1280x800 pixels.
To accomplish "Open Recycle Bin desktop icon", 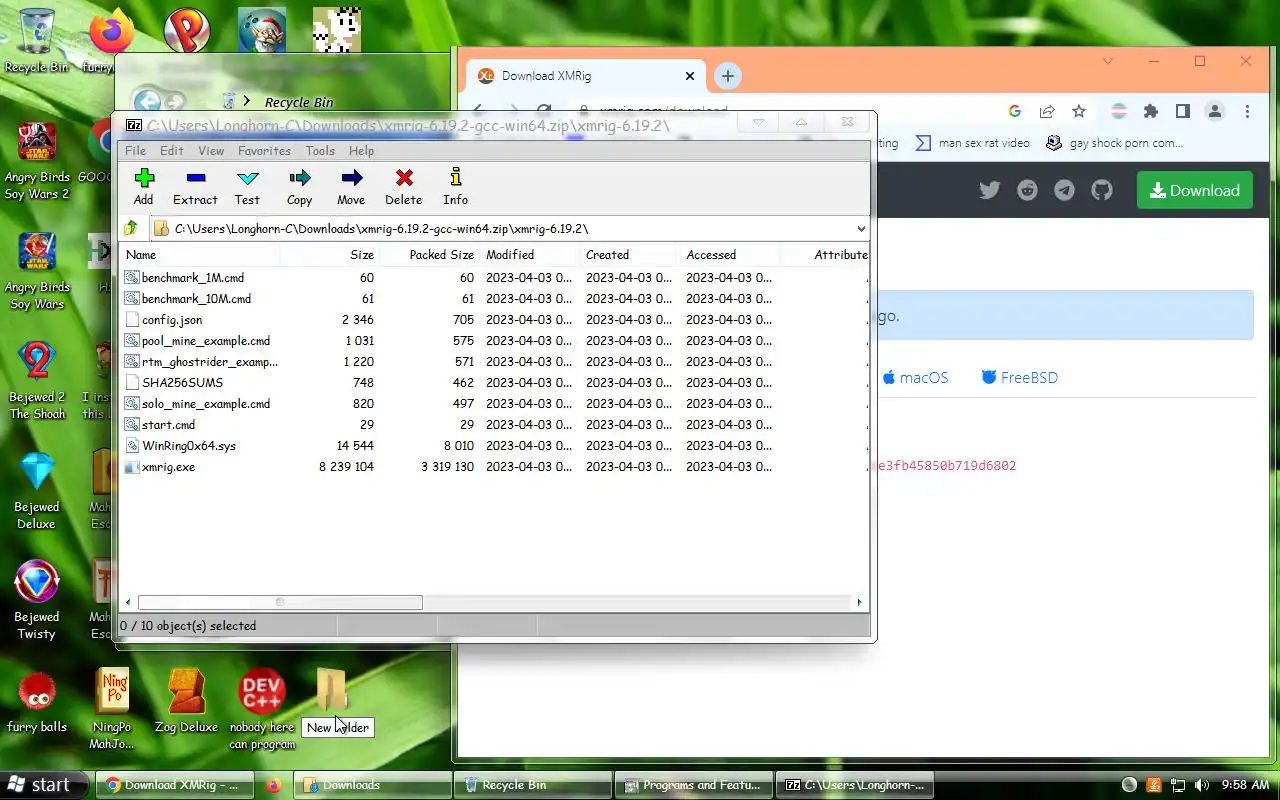I will coord(37,42).
